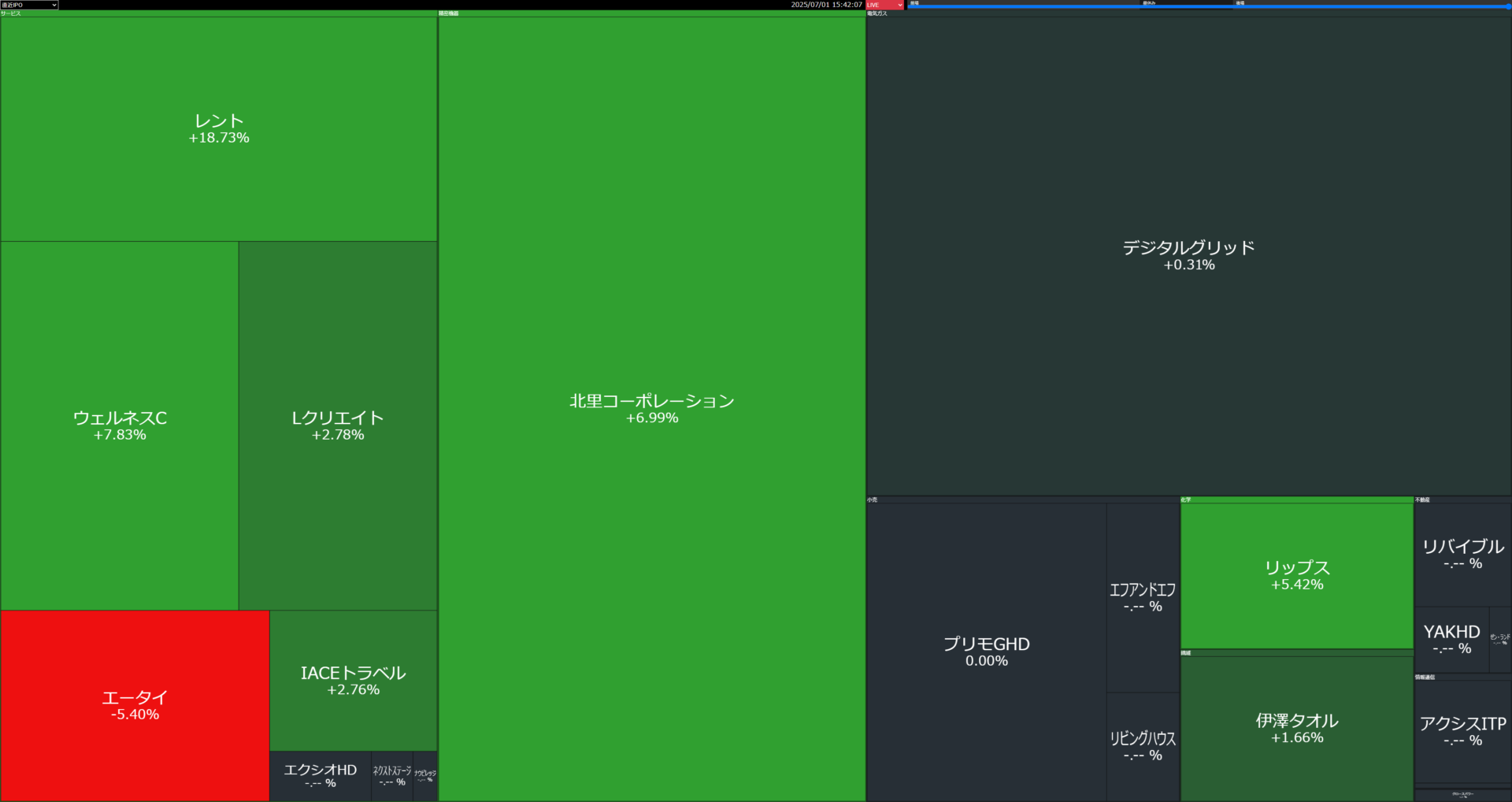
Task: Open the レント +18.73% tile
Action: pos(219,129)
